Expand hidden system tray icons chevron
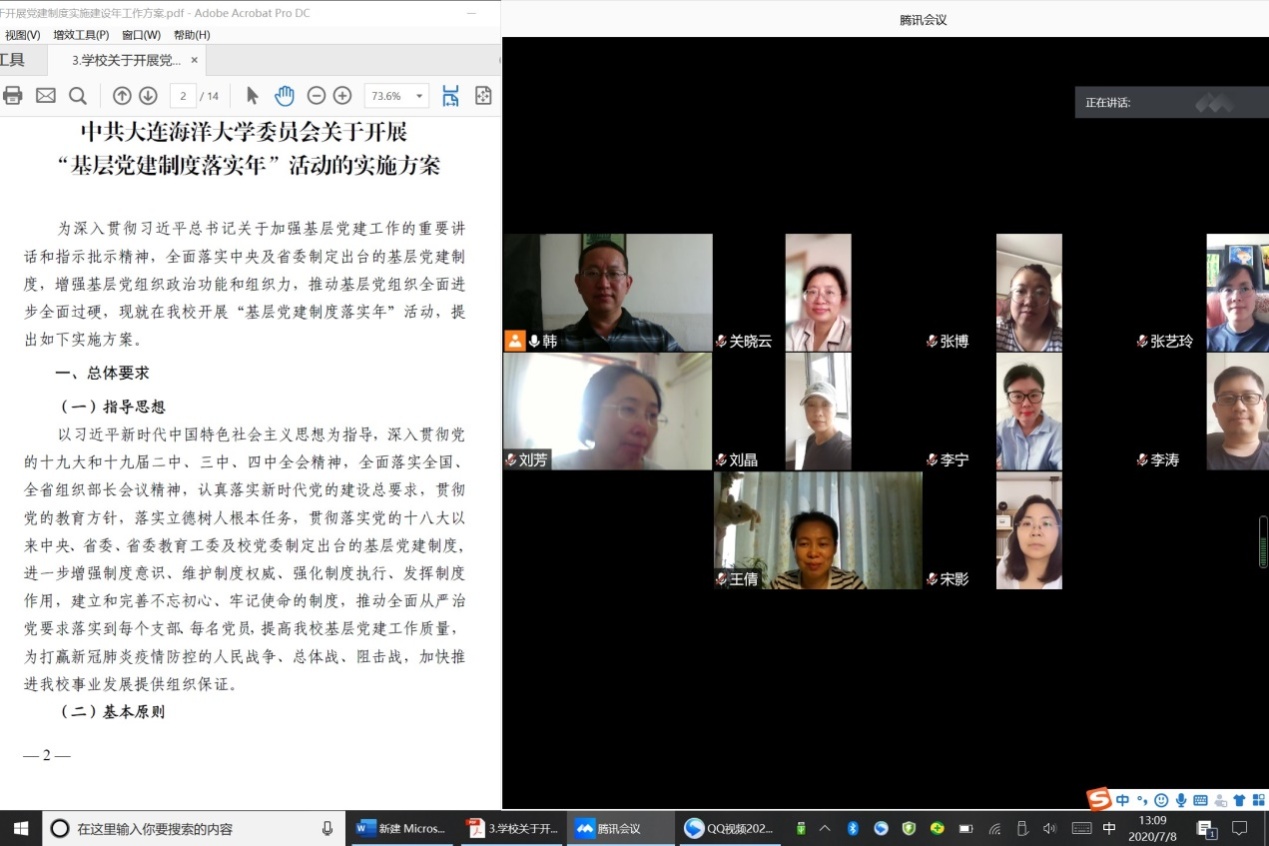The width and height of the screenshot is (1269, 846). pos(825,828)
